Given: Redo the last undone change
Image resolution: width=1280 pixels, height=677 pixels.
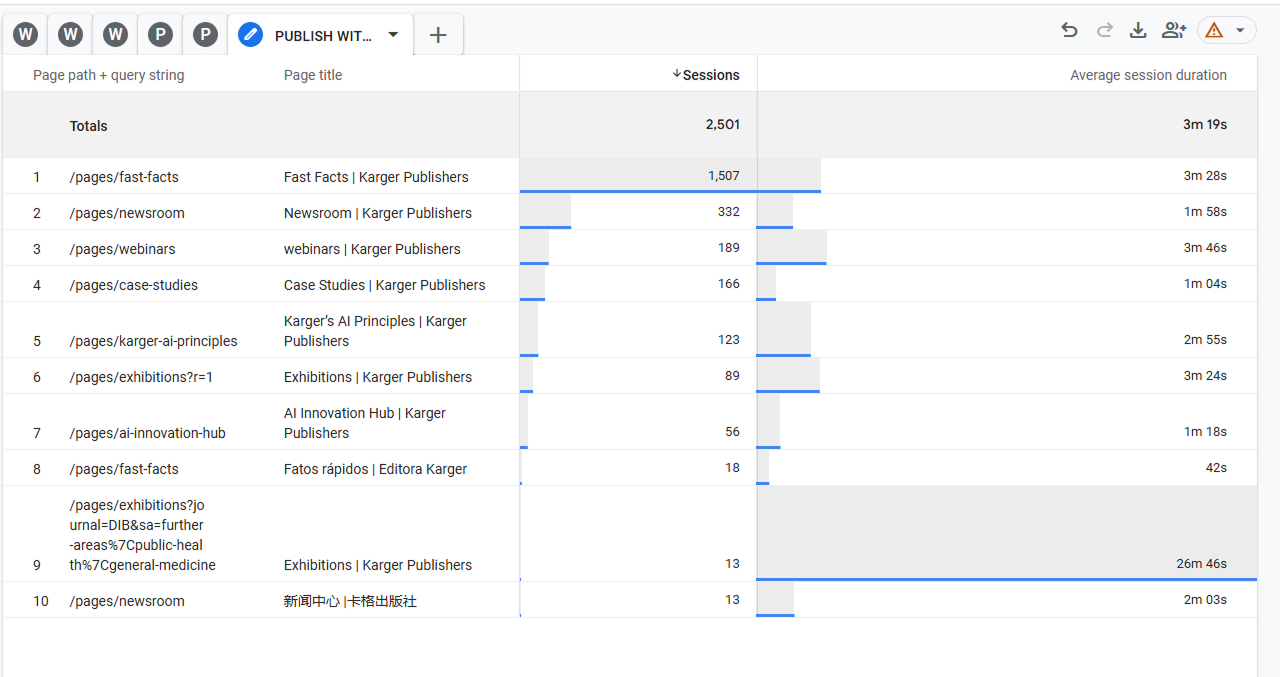Looking at the screenshot, I should coord(1104,30).
